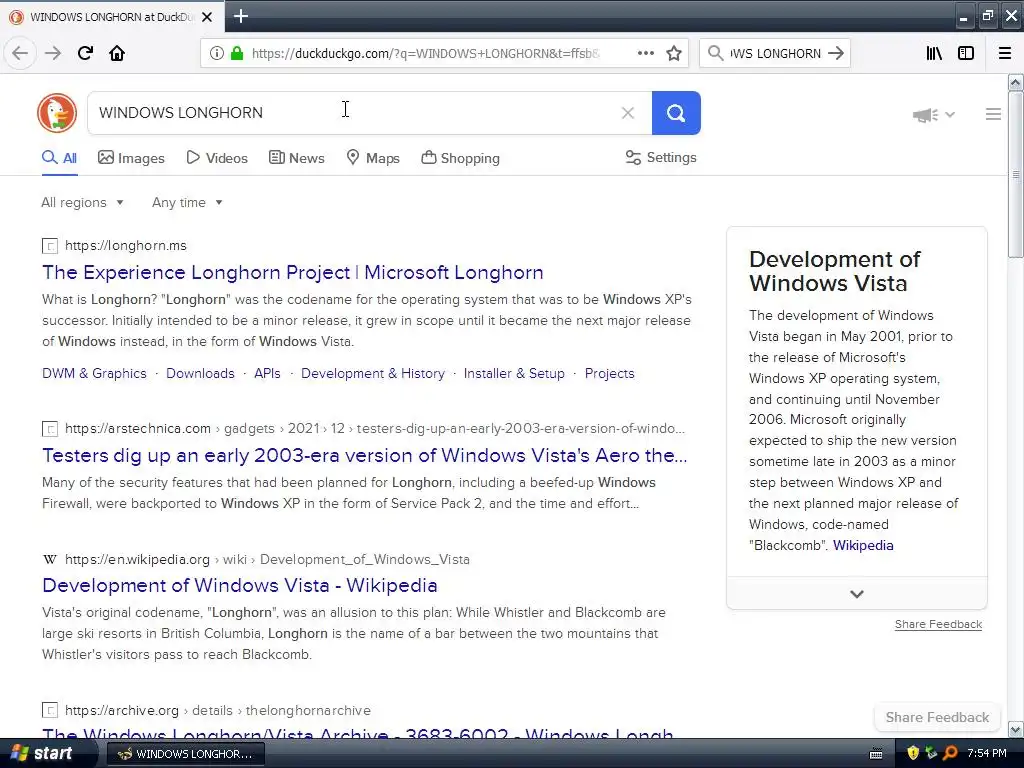Bookmark this page with the star icon
This screenshot has width=1024, height=768.
coord(674,53)
